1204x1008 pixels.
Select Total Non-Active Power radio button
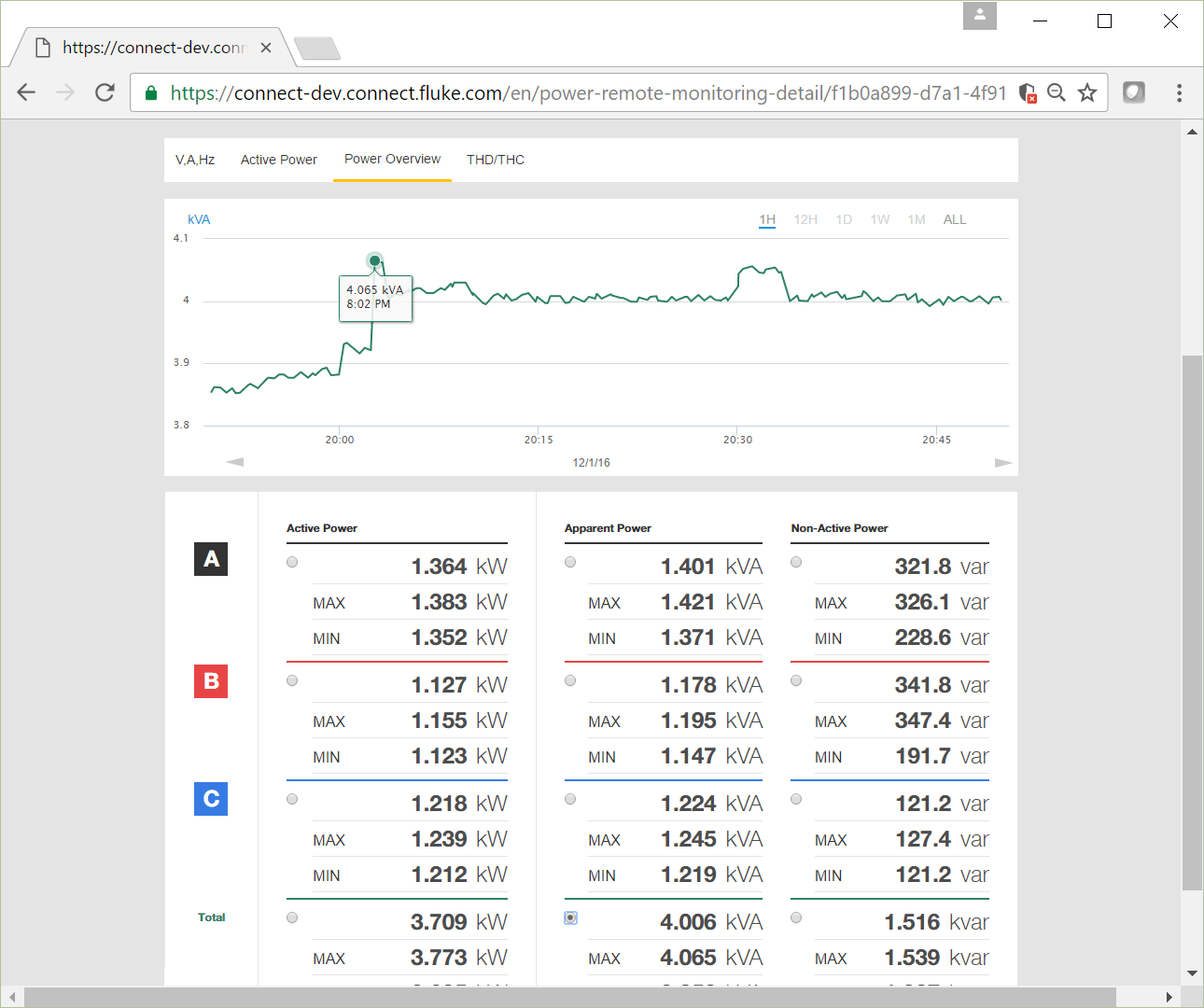[x=796, y=917]
